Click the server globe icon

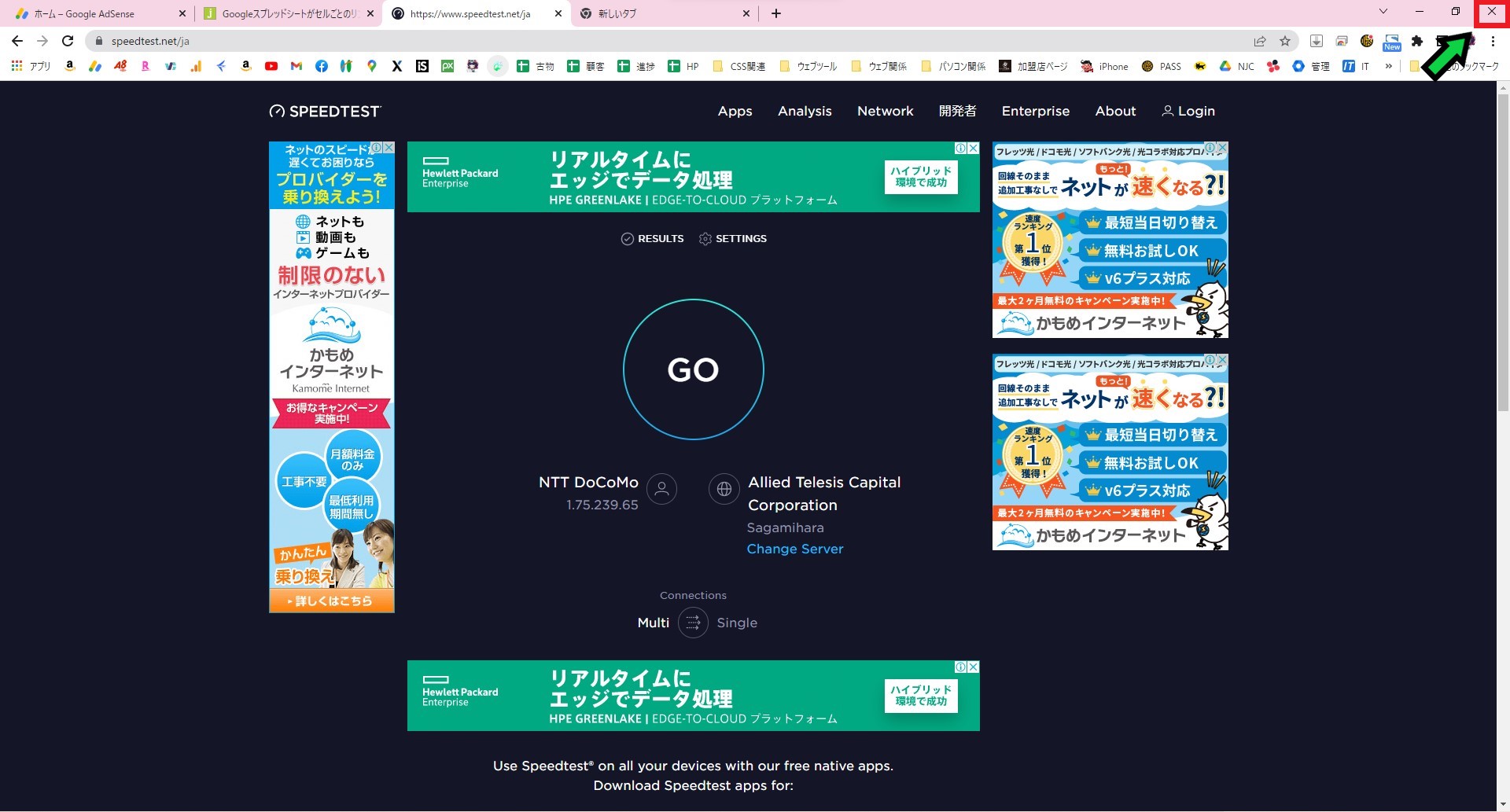point(724,489)
